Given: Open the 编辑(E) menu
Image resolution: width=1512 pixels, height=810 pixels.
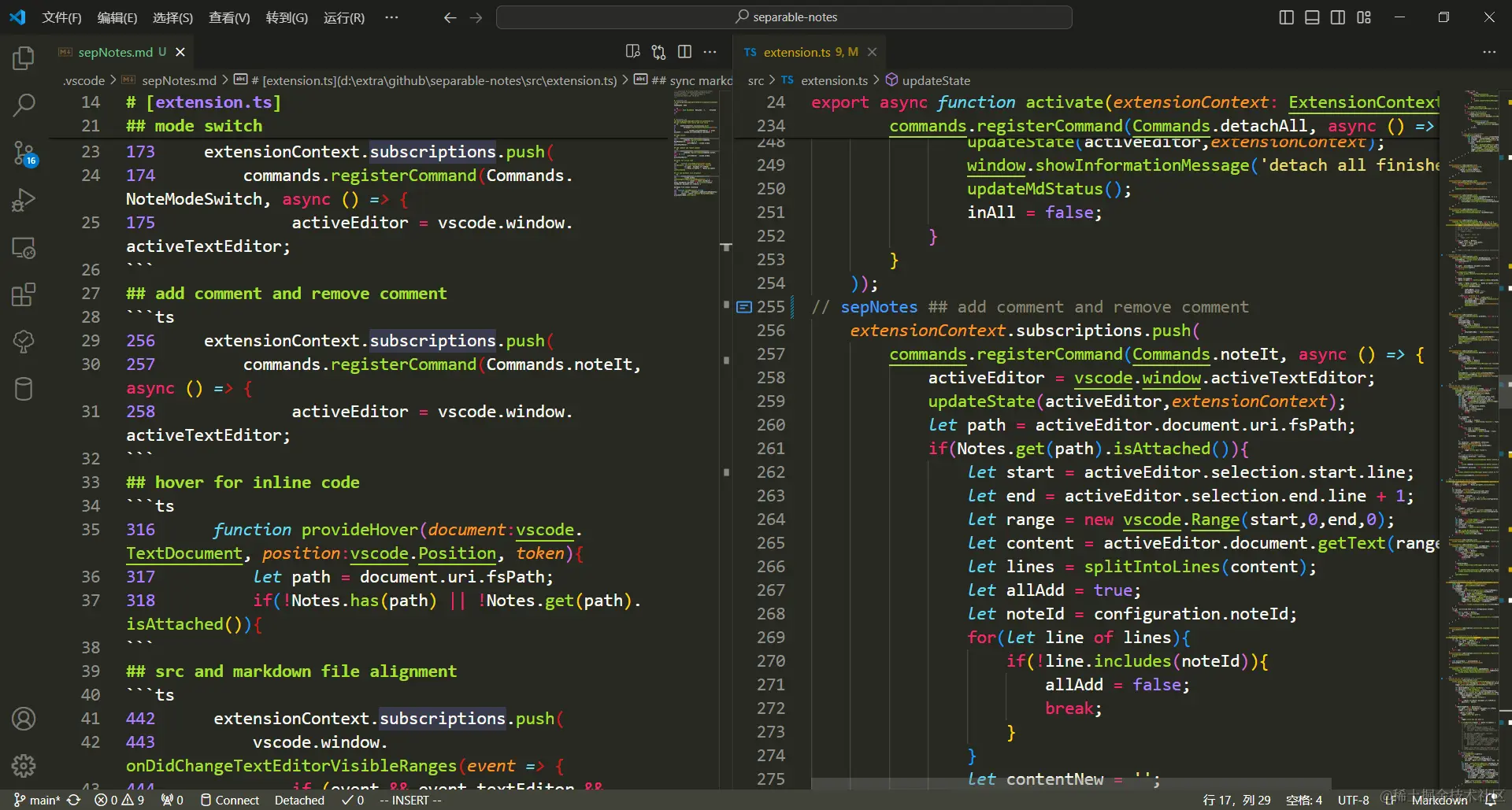Looking at the screenshot, I should 117,17.
